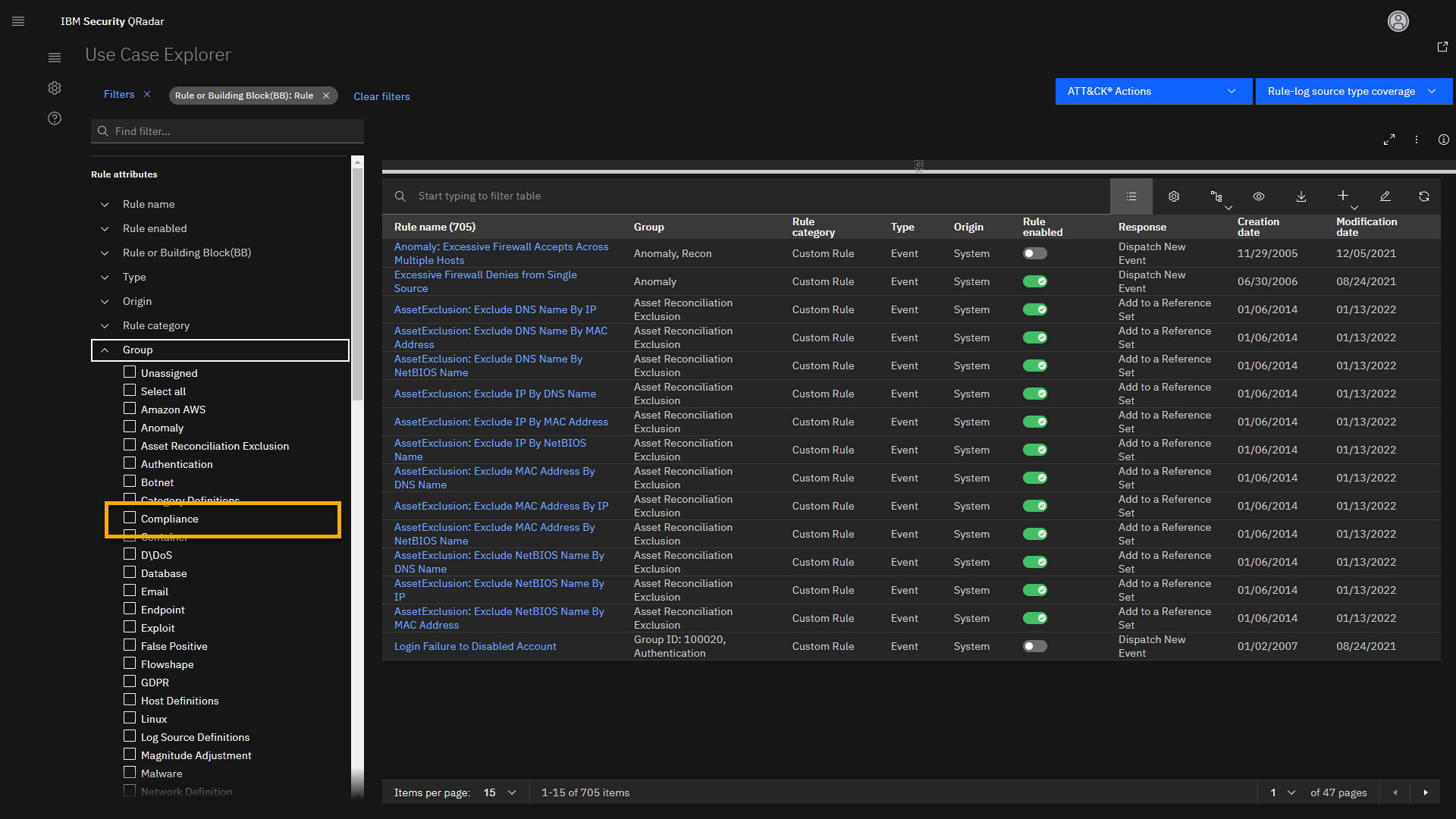The width and height of the screenshot is (1456, 819).
Task: Open the help question mark icon in sidebar
Action: pos(55,118)
